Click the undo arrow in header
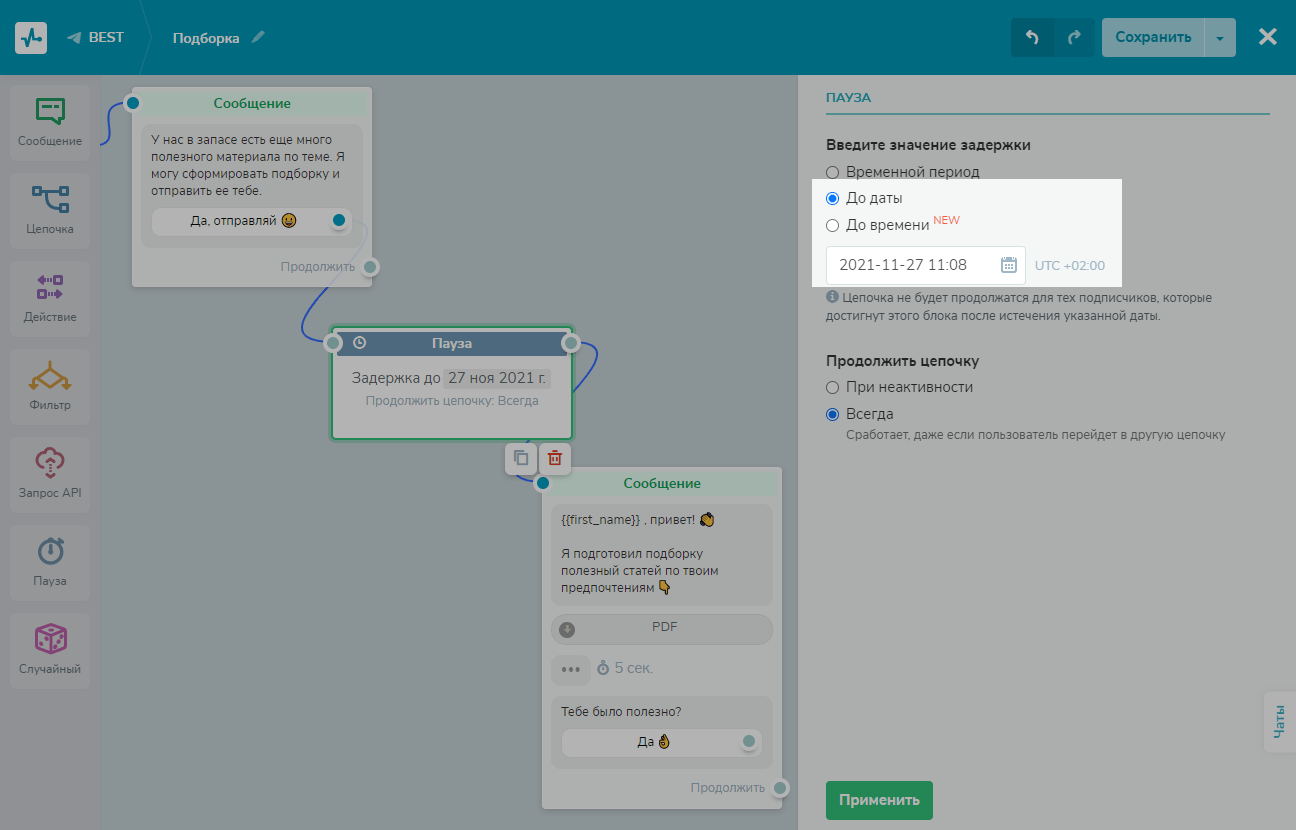Screen dimensions: 1296x830 point(1033,38)
